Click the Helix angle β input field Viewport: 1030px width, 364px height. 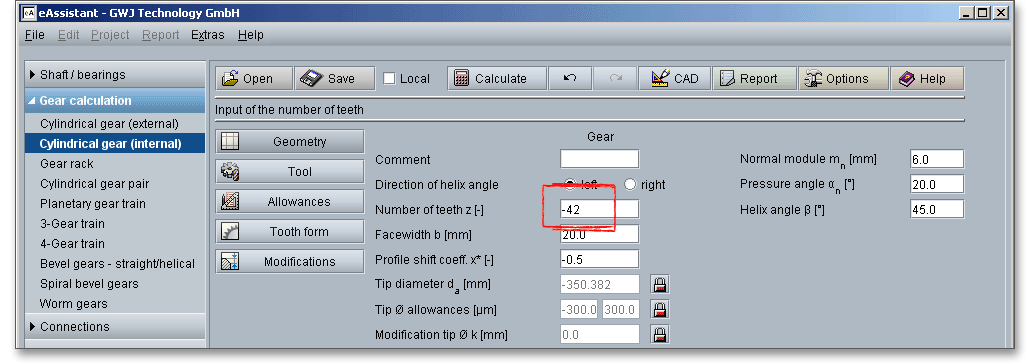[937, 210]
